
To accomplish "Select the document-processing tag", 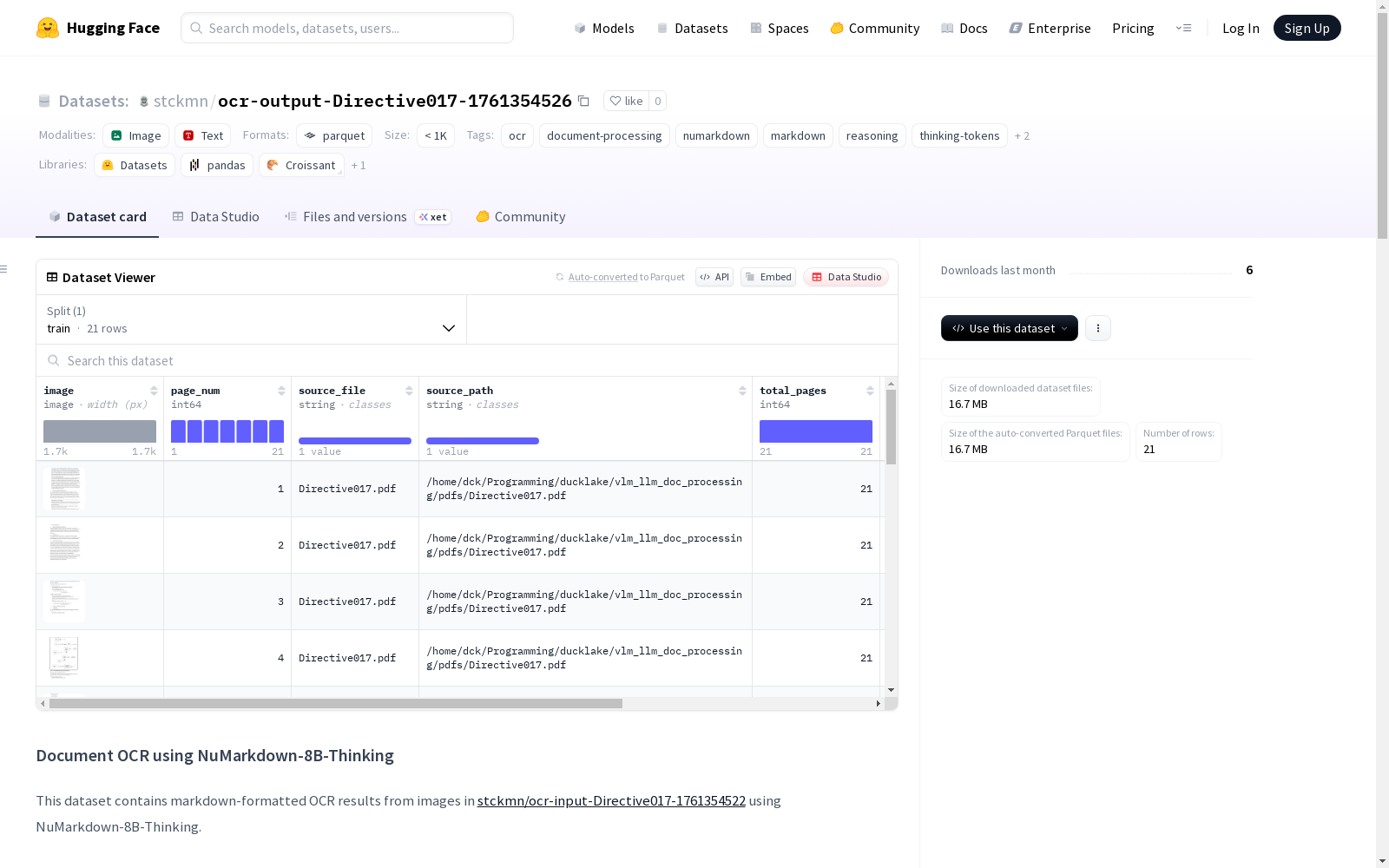I will [x=604, y=135].
